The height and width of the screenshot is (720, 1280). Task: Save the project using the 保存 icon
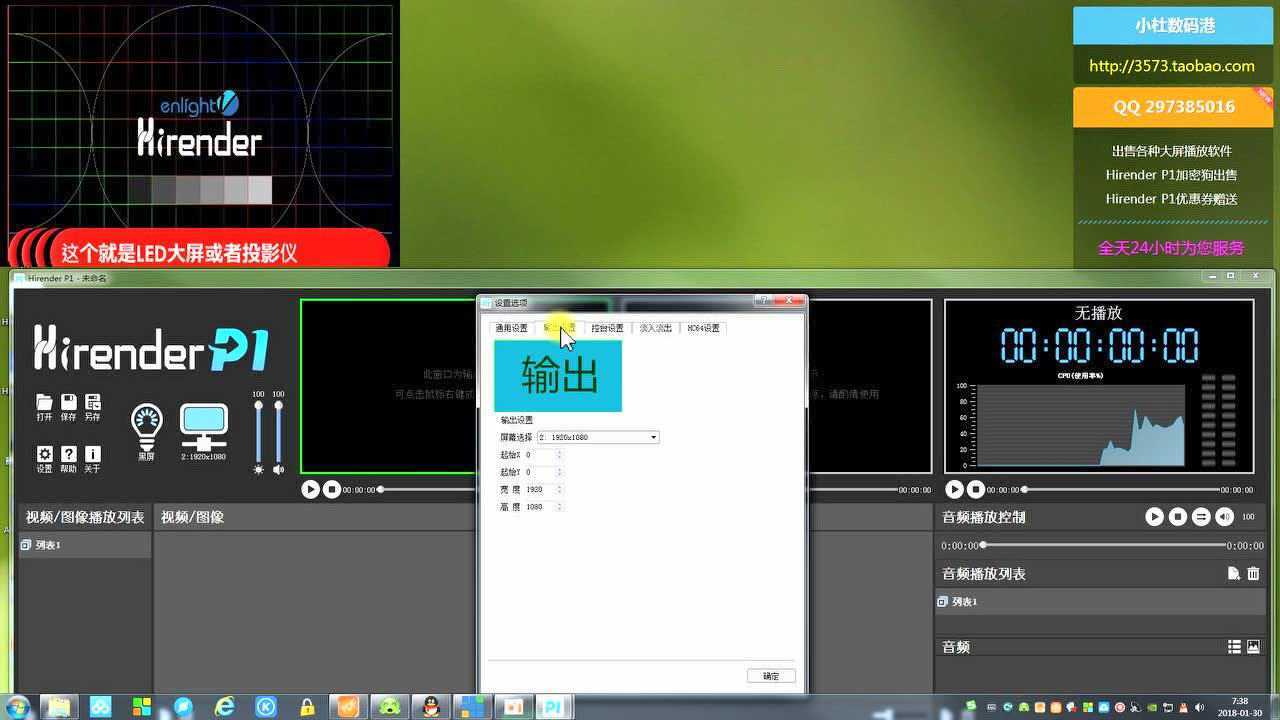68,405
